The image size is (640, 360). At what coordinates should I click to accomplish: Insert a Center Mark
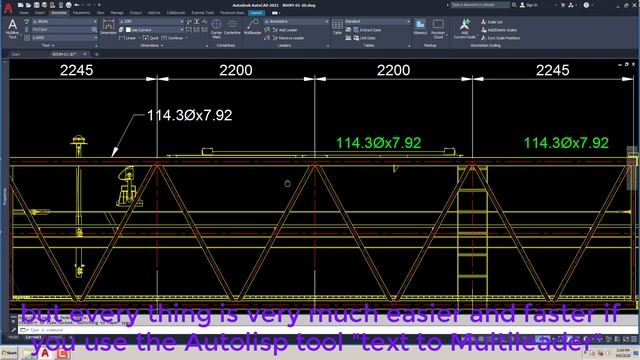(216, 28)
